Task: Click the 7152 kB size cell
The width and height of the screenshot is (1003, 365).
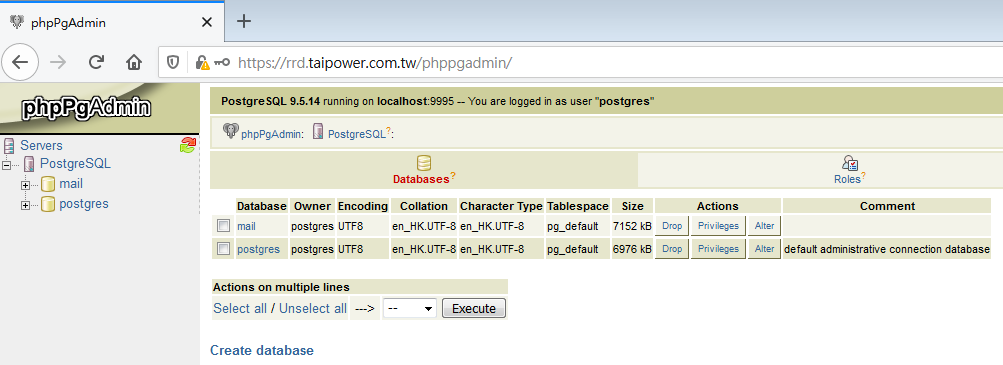Action: pyautogui.click(x=632, y=226)
